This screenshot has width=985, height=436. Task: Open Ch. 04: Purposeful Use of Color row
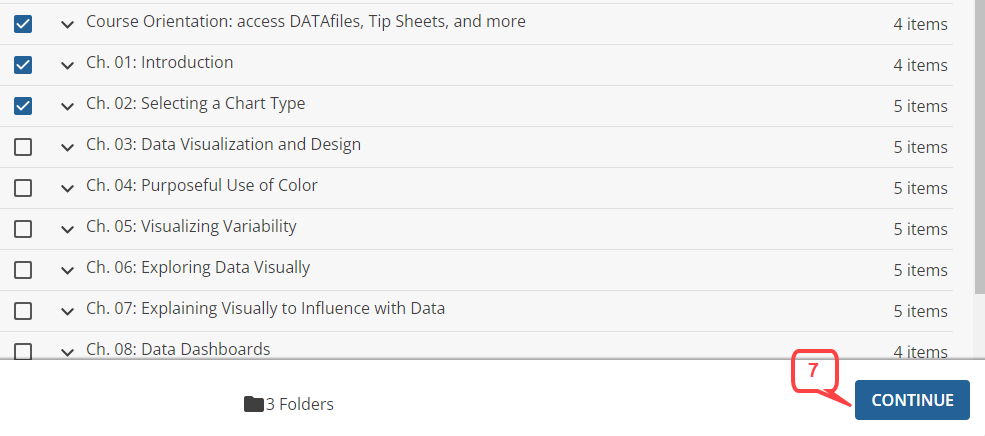pos(476,188)
